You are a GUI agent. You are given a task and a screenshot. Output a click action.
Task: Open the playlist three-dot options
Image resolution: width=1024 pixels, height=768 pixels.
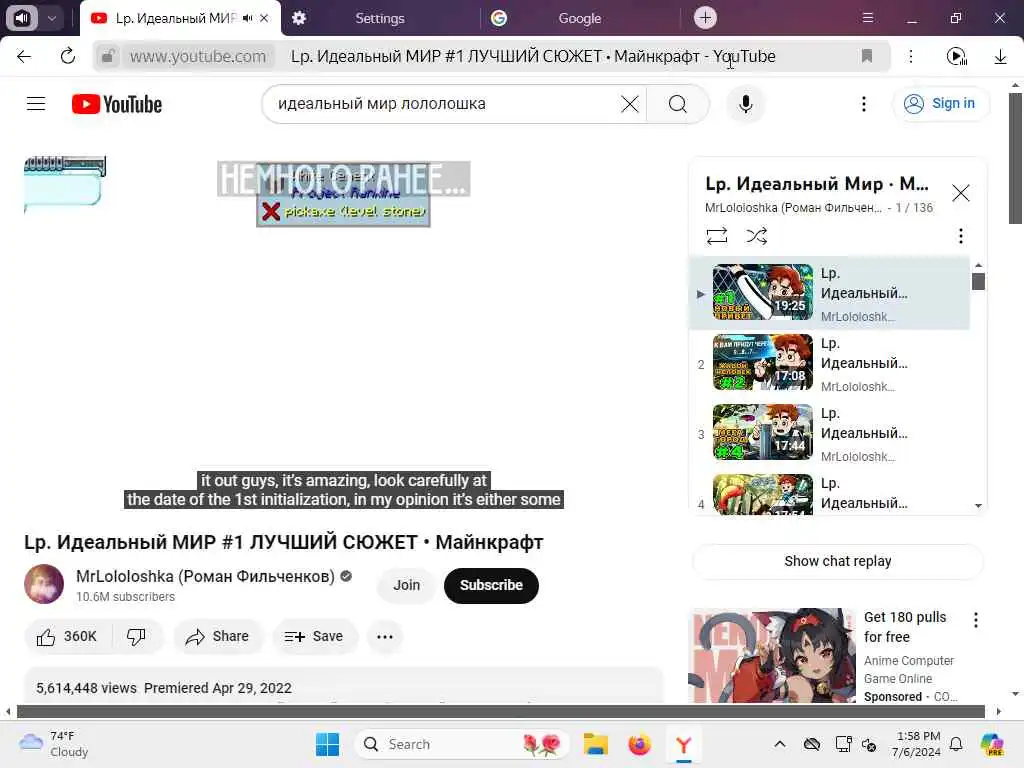pos(960,236)
